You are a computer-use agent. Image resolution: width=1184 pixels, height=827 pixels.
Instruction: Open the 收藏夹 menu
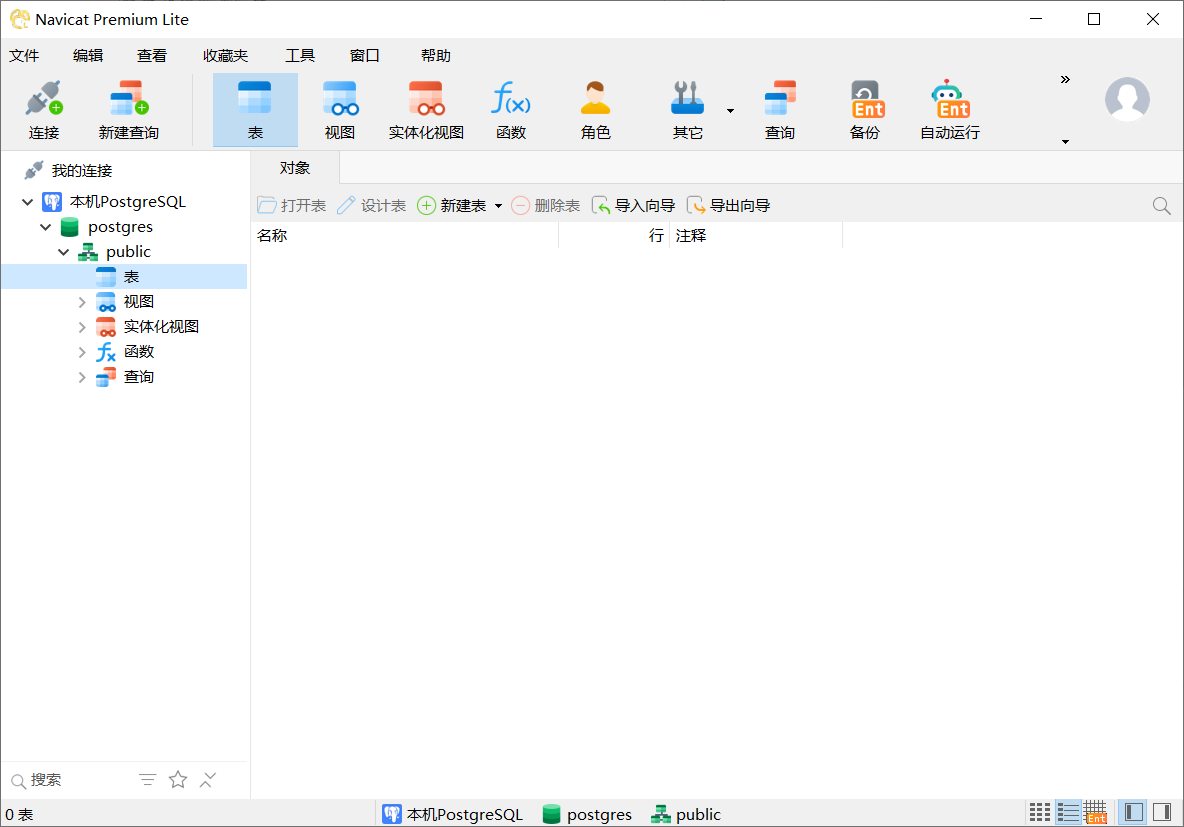click(x=225, y=55)
